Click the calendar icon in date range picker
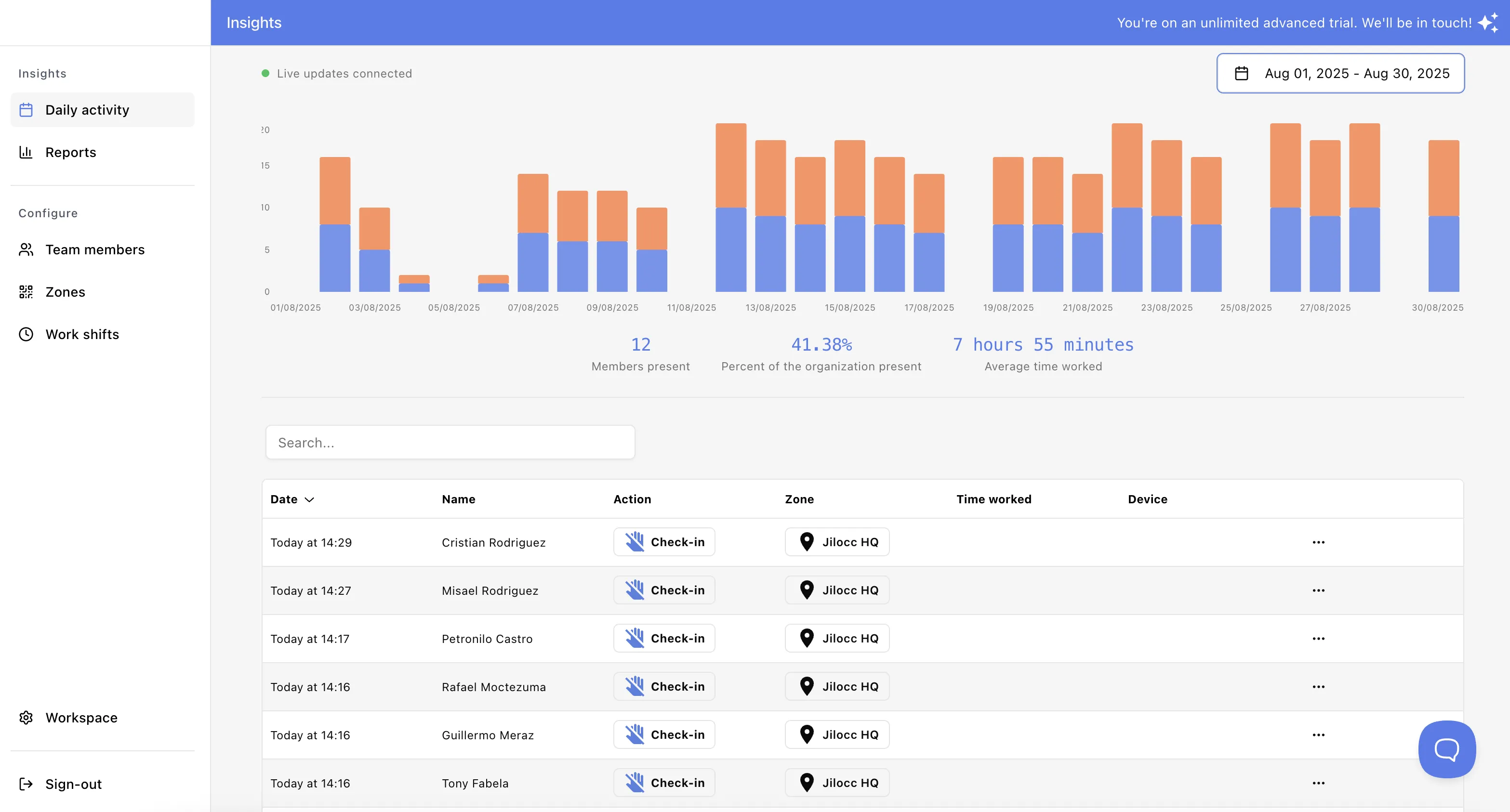The image size is (1510, 812). point(1242,73)
